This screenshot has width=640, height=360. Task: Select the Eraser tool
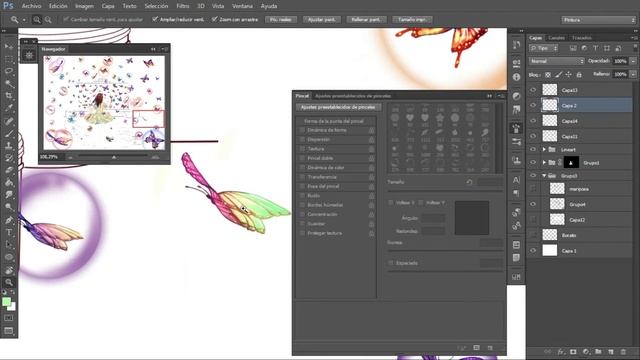click(x=9, y=170)
